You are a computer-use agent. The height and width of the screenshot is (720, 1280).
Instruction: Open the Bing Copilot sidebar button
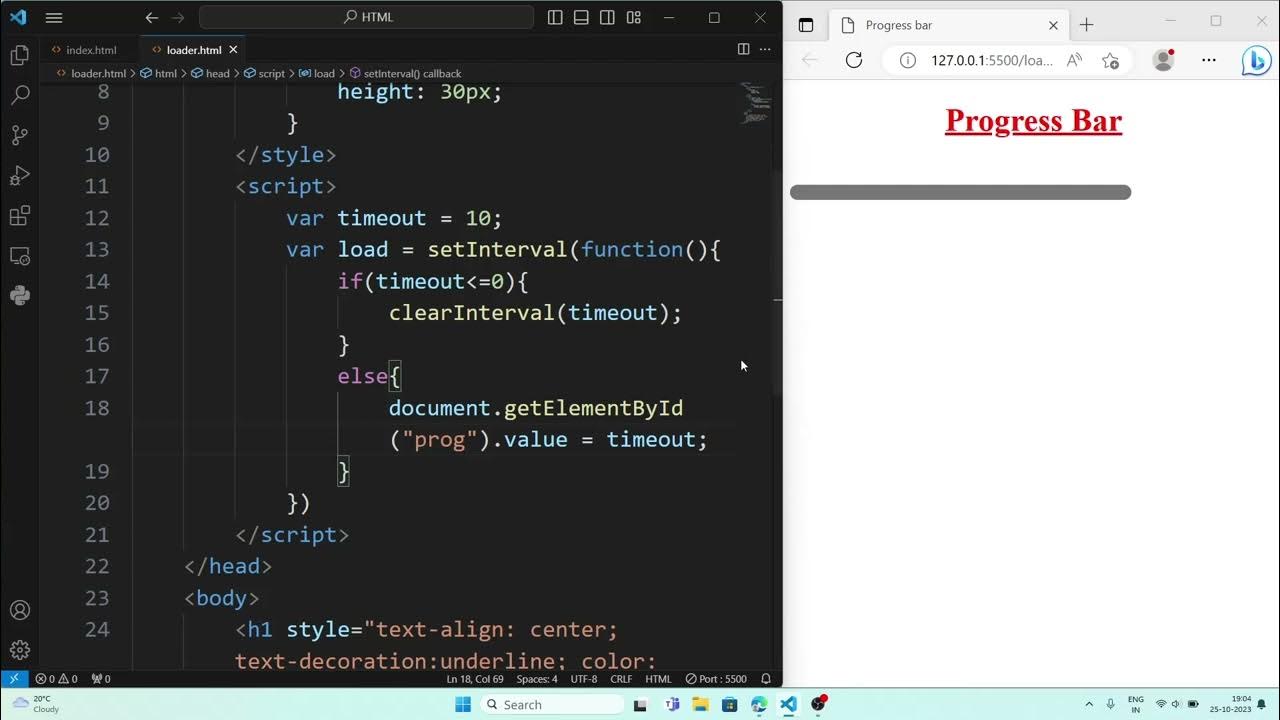1256,60
